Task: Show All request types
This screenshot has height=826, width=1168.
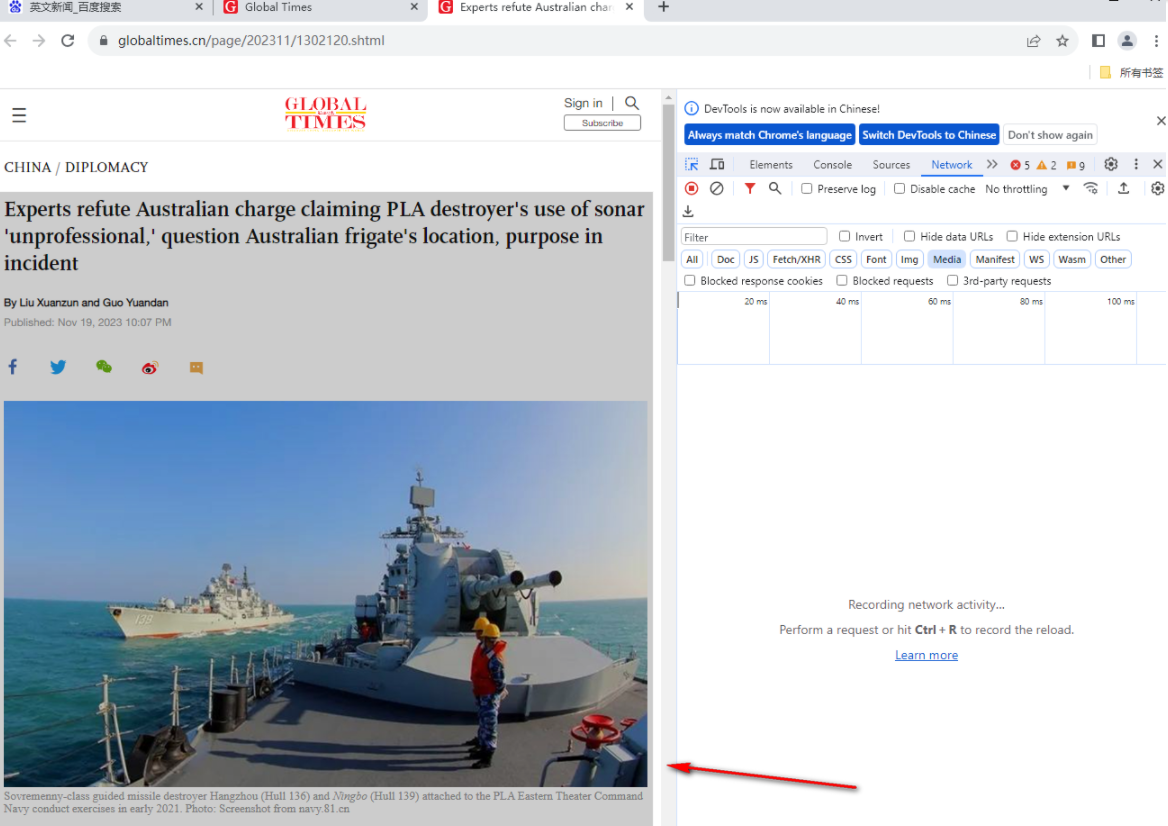Action: 692,259
